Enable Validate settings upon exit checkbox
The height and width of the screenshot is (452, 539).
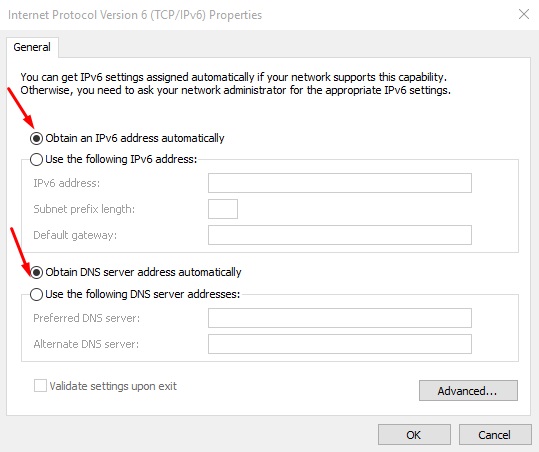pyautogui.click(x=40, y=386)
